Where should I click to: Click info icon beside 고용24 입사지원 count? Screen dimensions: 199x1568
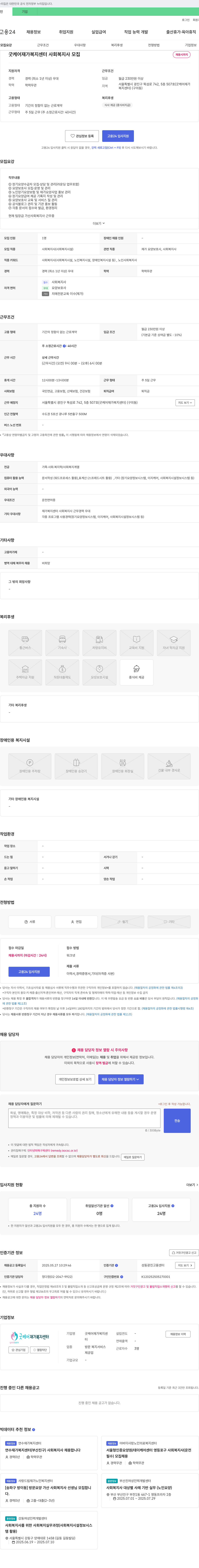(x=173, y=1206)
